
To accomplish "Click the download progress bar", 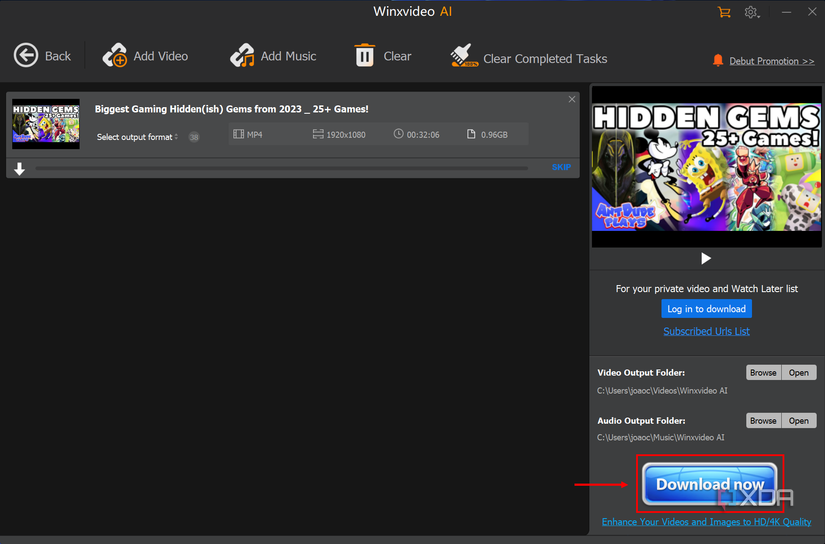I will coord(281,168).
